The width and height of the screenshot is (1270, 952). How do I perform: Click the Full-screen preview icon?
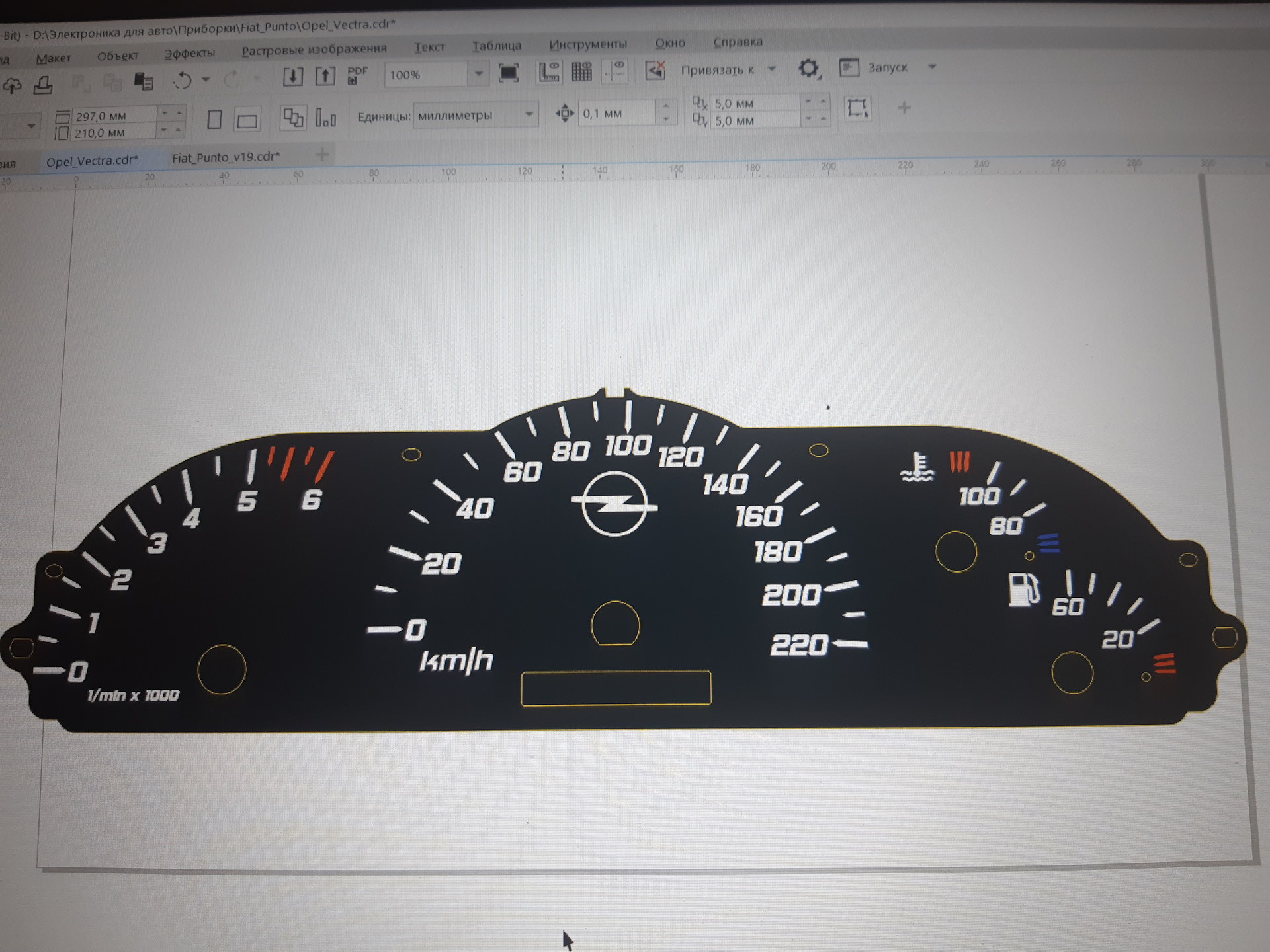[x=508, y=73]
